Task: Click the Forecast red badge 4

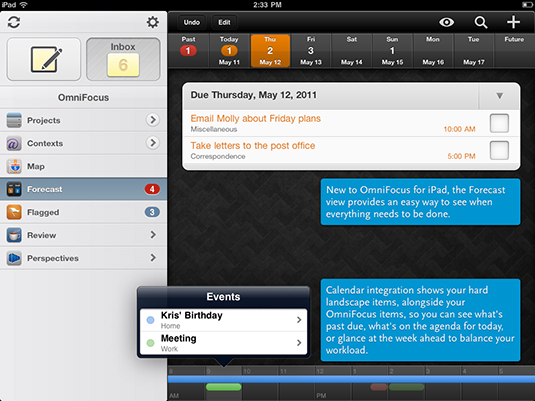Action: tap(152, 189)
